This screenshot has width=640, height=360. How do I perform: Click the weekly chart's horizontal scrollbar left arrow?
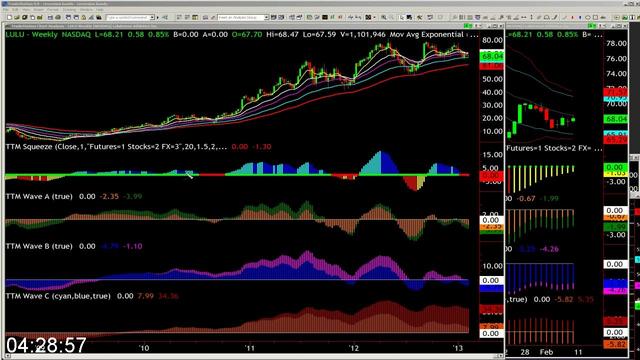[7, 356]
